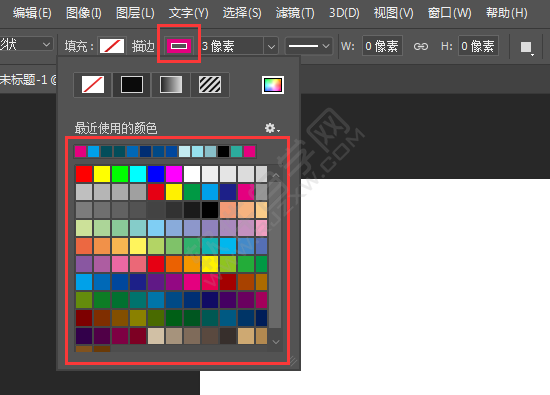Click the fill no-color swatch
This screenshot has width=550, height=395.
pos(112,46)
